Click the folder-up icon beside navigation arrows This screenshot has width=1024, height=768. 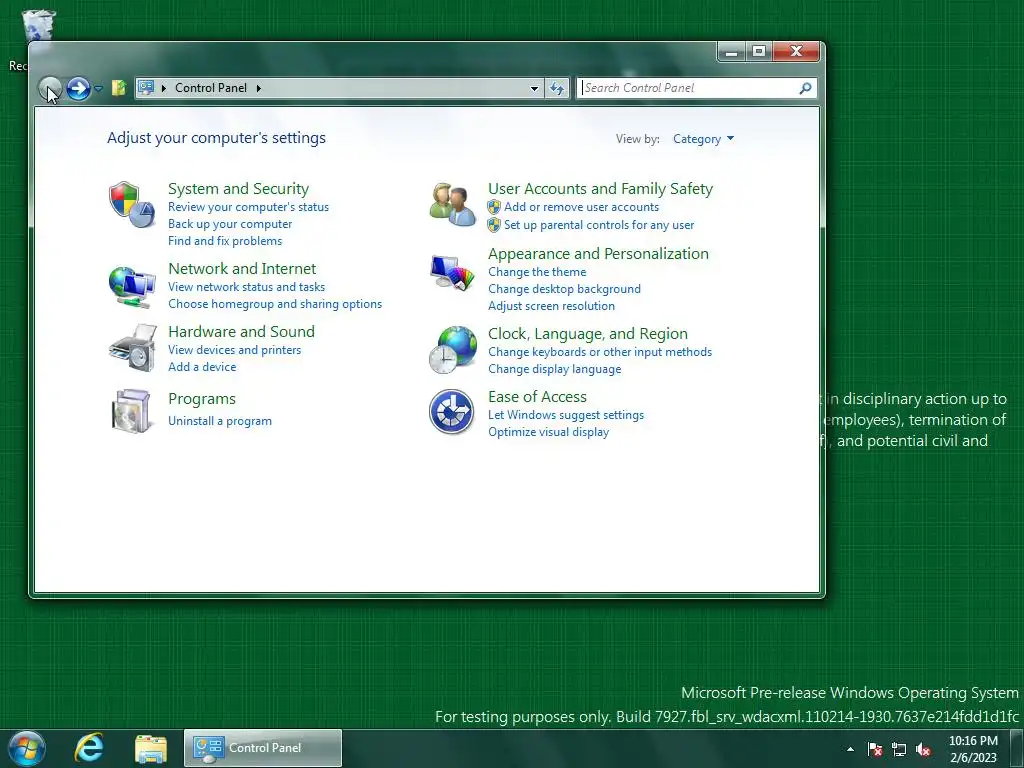tap(118, 88)
